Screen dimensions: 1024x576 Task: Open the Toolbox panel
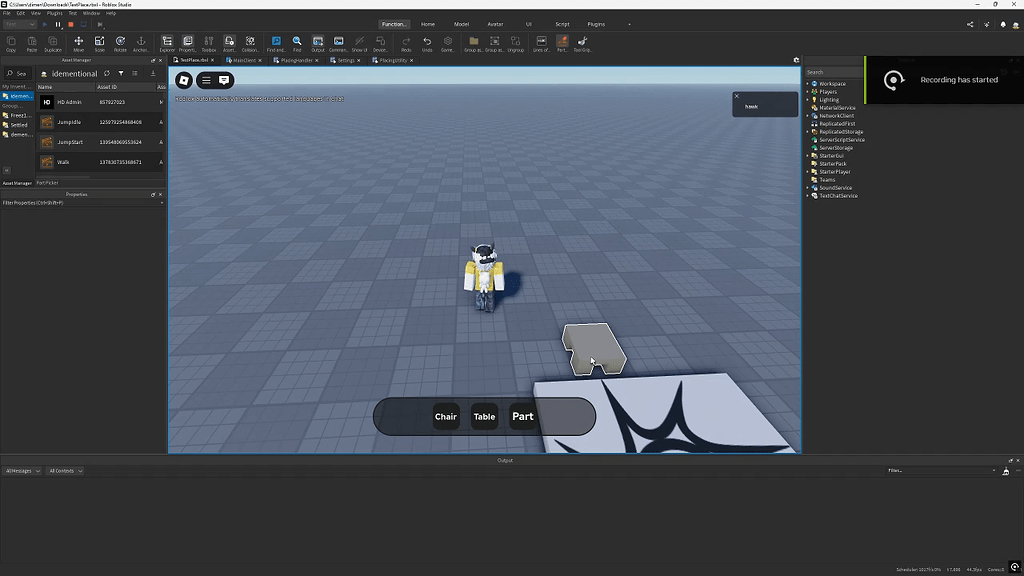207,42
